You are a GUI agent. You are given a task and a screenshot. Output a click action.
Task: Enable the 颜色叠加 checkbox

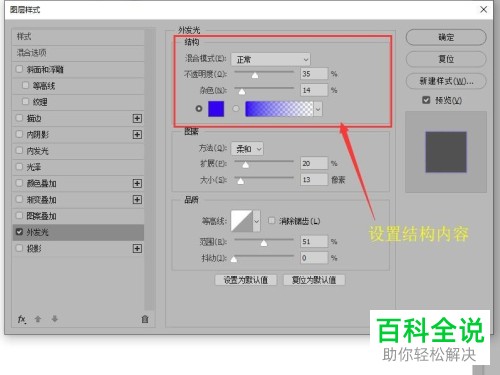pos(19,183)
